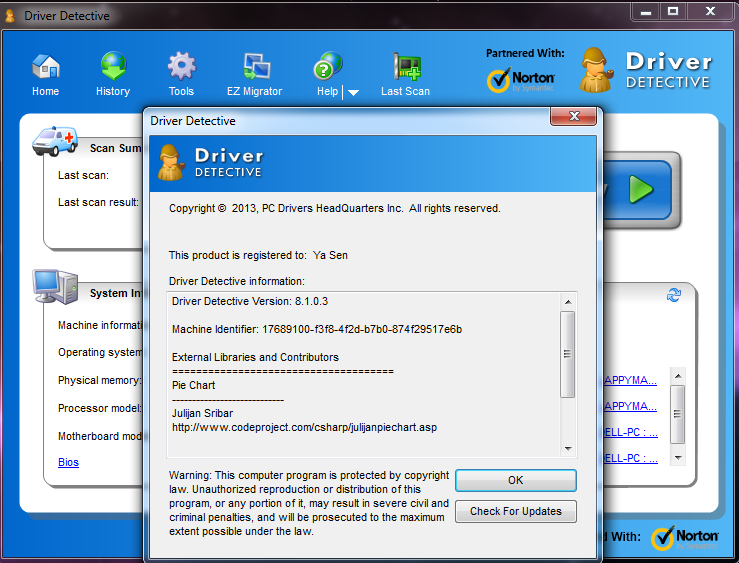Click Check For Updates button
Screen dimensions: 739x563
(x=516, y=511)
